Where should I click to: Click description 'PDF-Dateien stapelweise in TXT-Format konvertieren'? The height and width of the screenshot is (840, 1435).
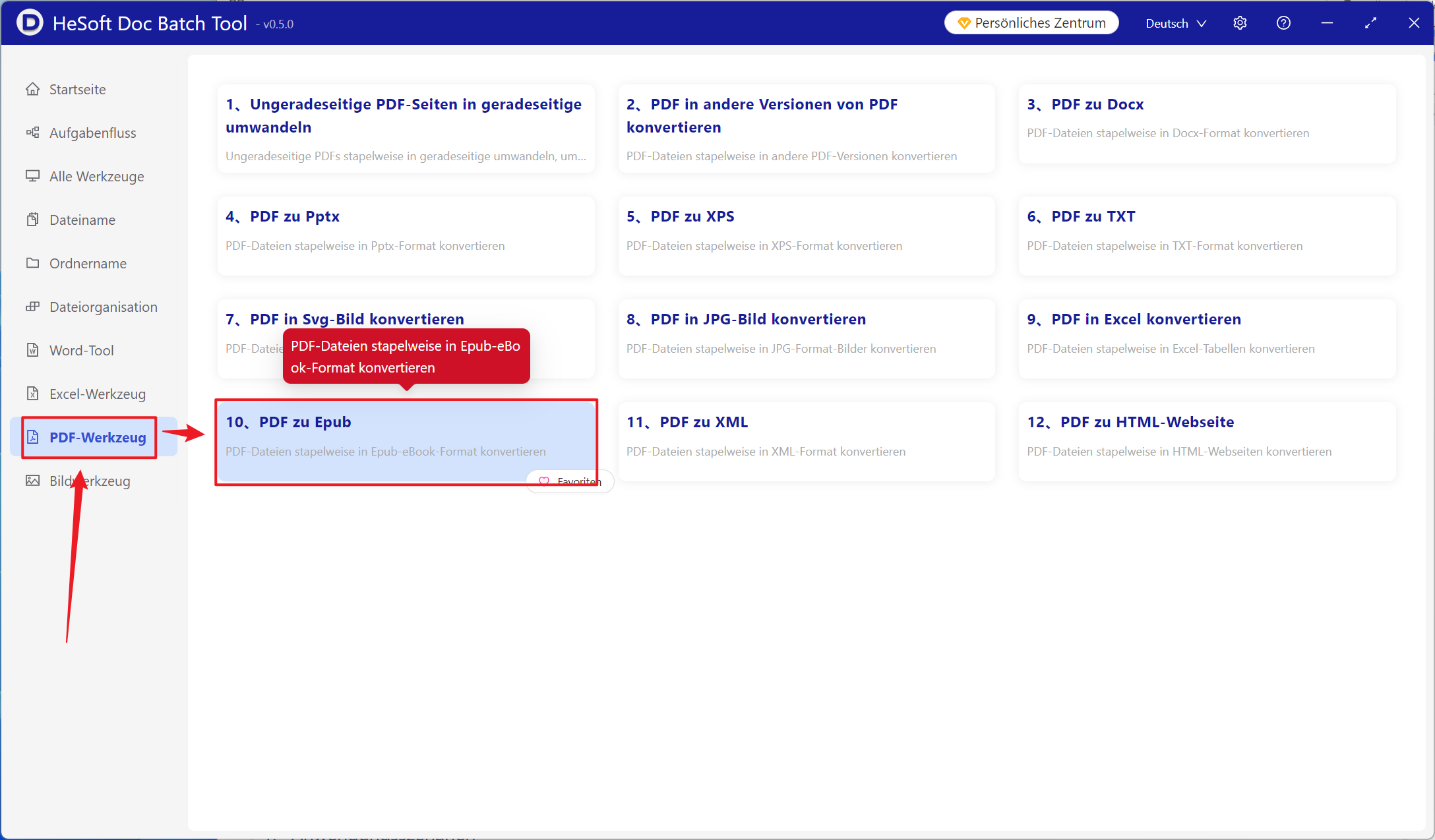(x=1165, y=246)
